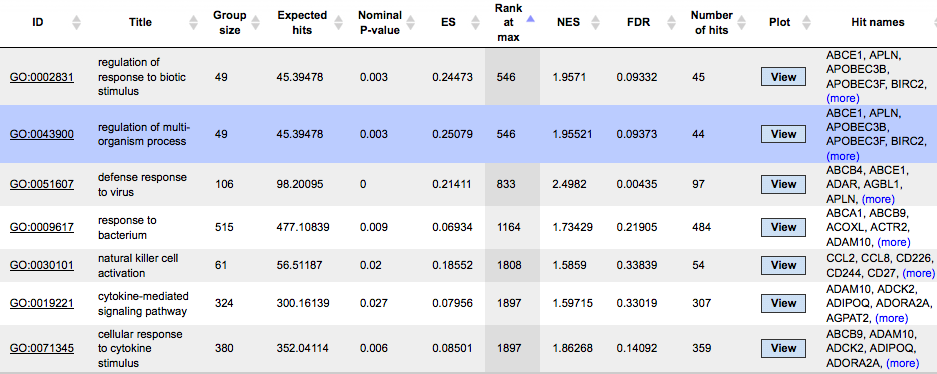Image resolution: width=937 pixels, height=374 pixels.
Task: View plot for regulation of multi-organism process
Action: point(783,134)
